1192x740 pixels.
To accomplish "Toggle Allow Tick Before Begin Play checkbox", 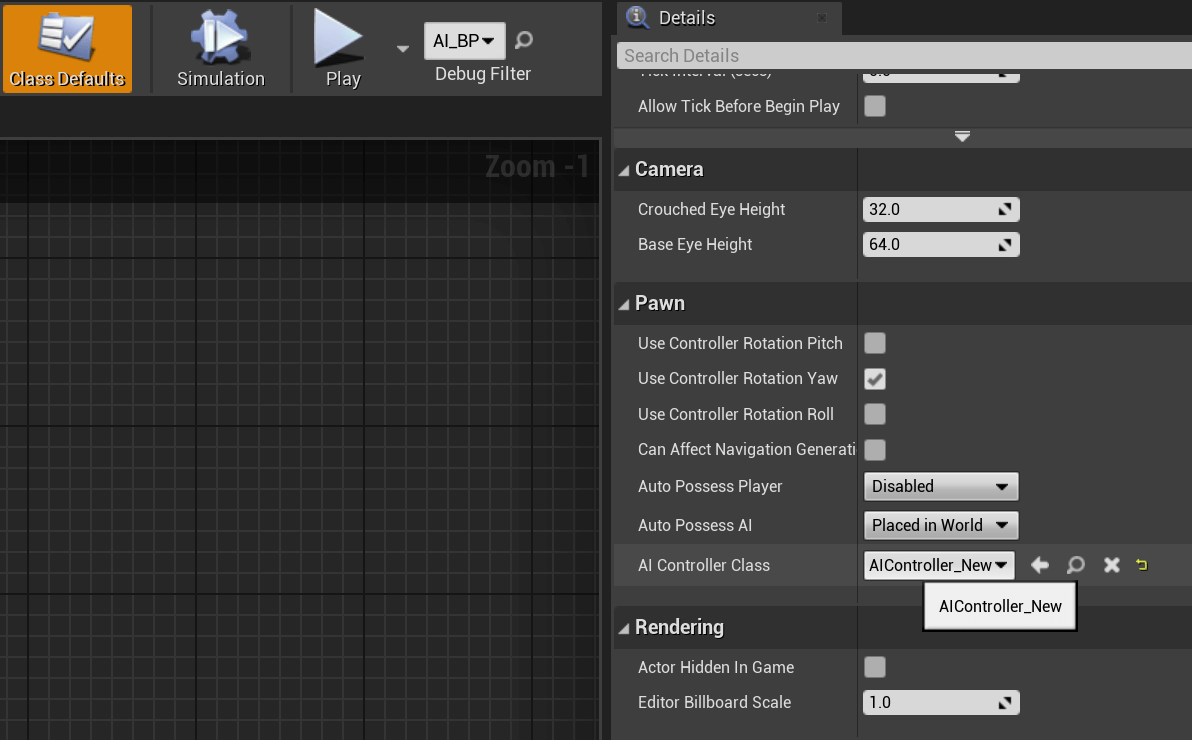I will pyautogui.click(x=875, y=106).
